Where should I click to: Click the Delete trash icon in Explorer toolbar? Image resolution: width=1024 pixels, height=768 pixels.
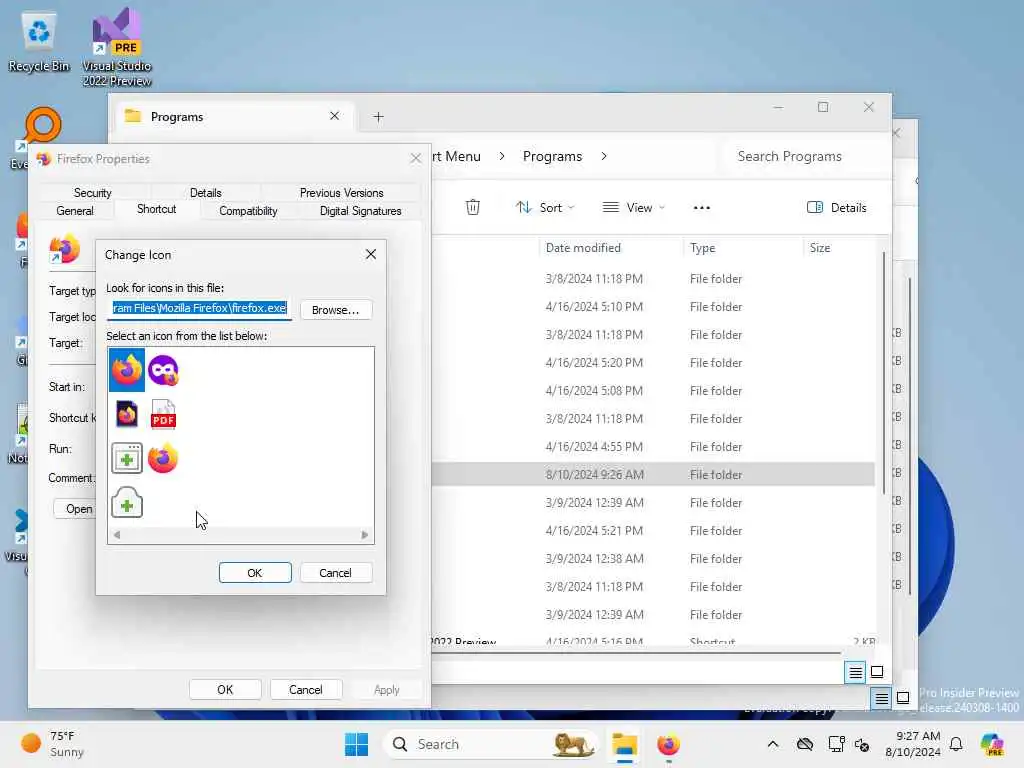click(473, 208)
